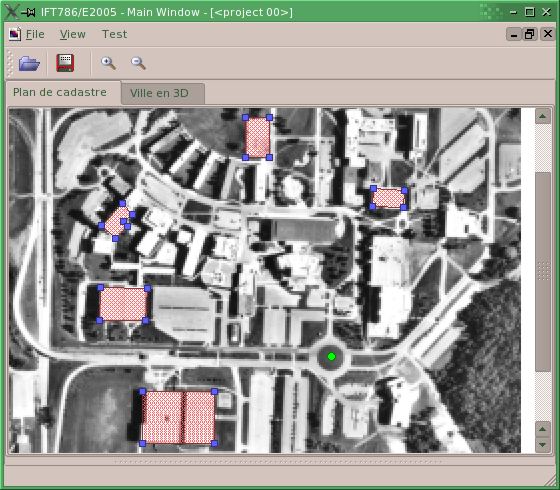Open a project with the folder icon
The width and height of the screenshot is (560, 490).
click(x=29, y=64)
